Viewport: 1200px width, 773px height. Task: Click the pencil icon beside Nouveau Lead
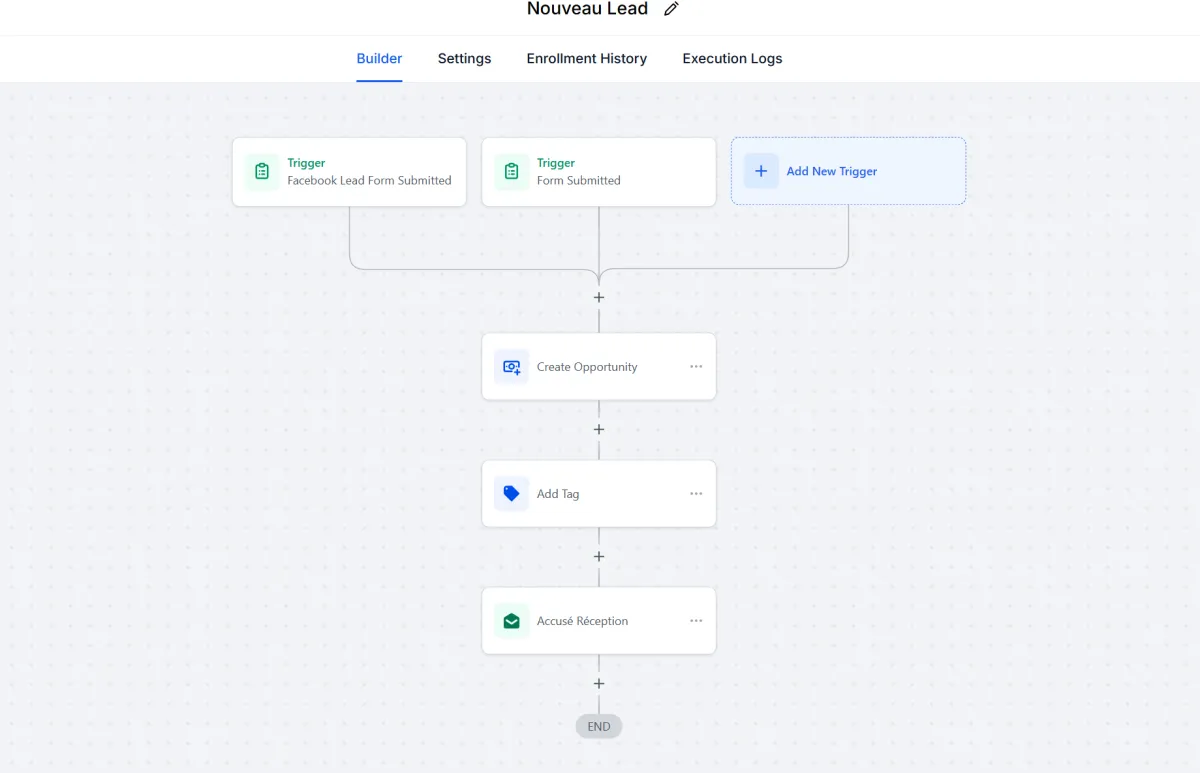click(x=671, y=9)
